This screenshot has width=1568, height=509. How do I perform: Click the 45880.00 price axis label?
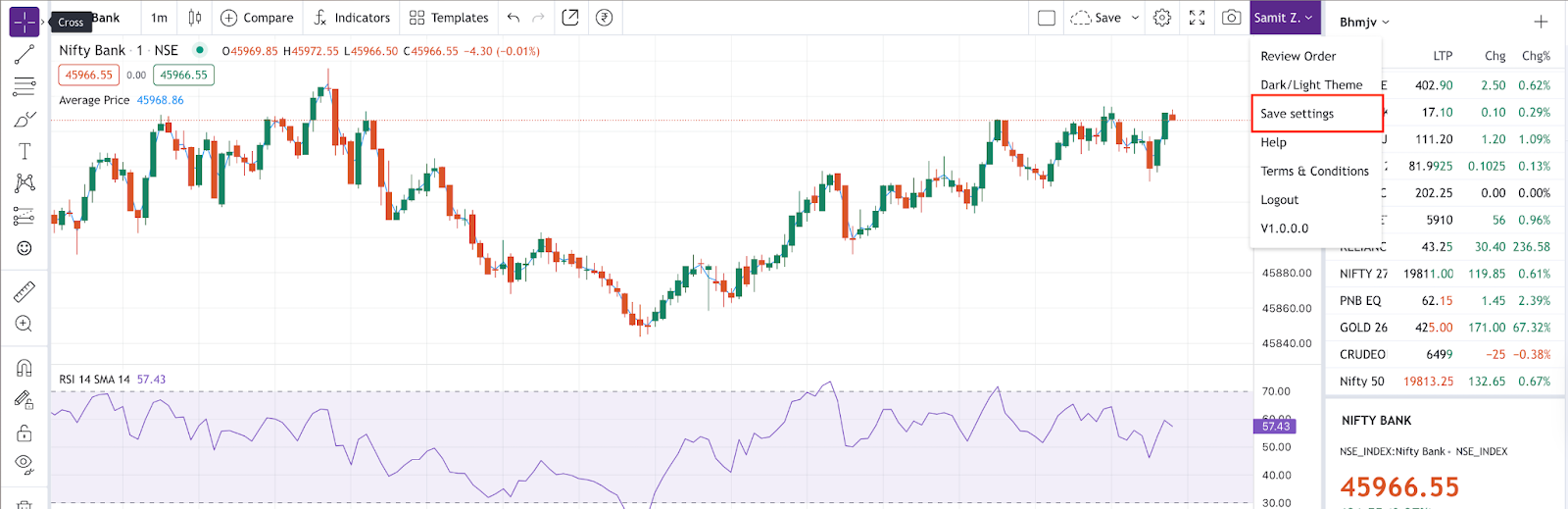(x=1287, y=274)
